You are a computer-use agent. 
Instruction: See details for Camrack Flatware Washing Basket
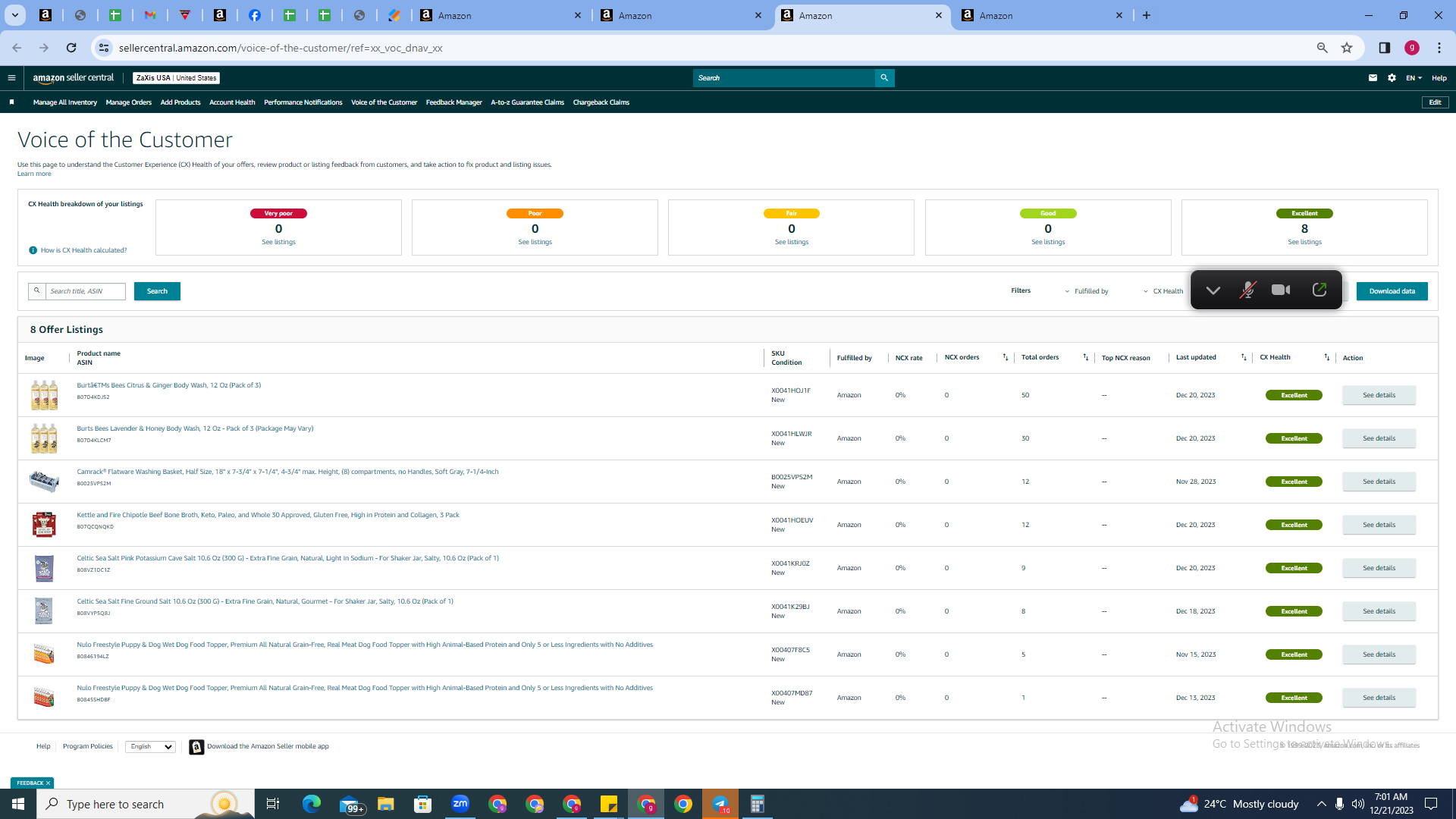(x=1379, y=482)
